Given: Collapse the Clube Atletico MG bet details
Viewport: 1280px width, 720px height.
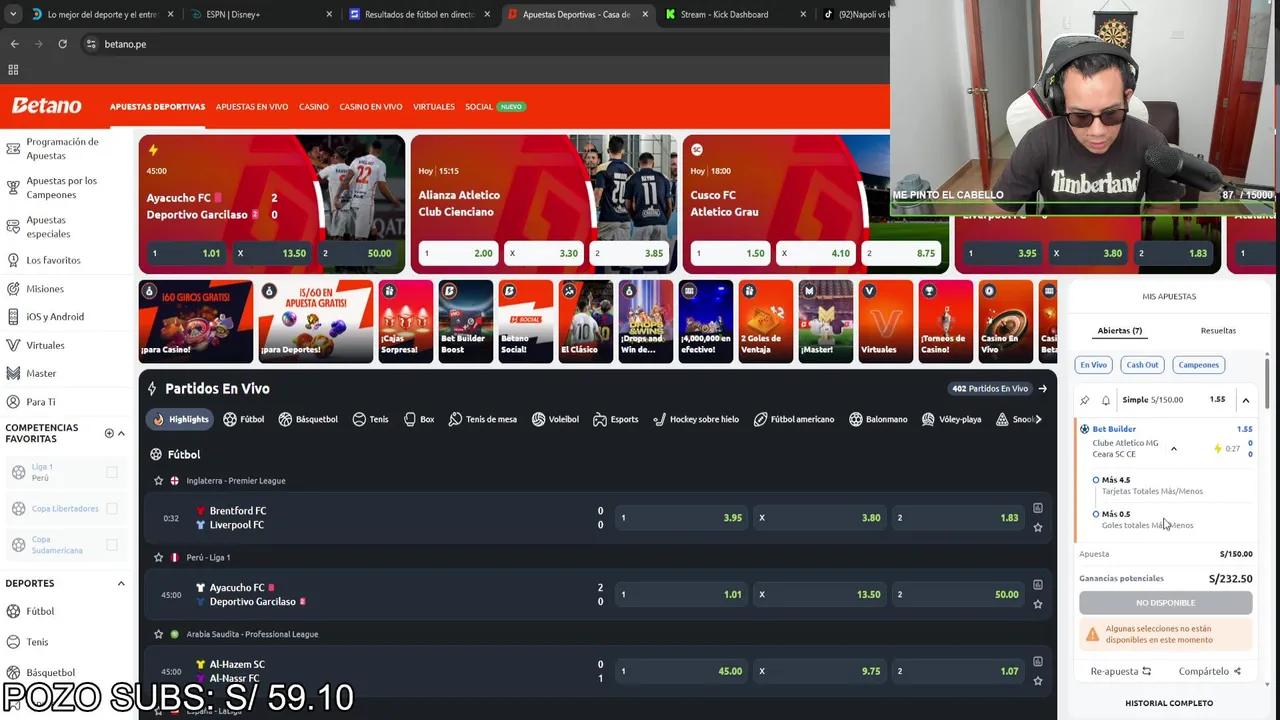Looking at the screenshot, I should pyautogui.click(x=1174, y=449).
